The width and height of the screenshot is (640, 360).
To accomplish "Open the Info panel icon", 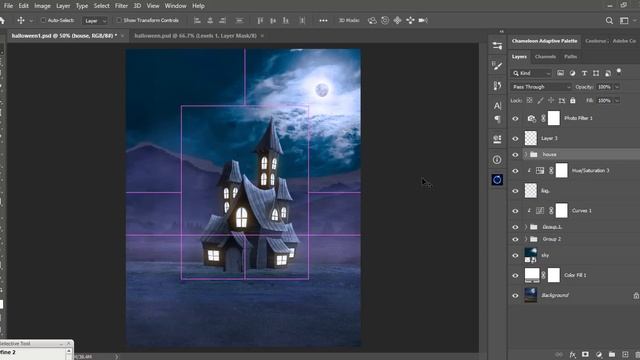I will pos(497,160).
